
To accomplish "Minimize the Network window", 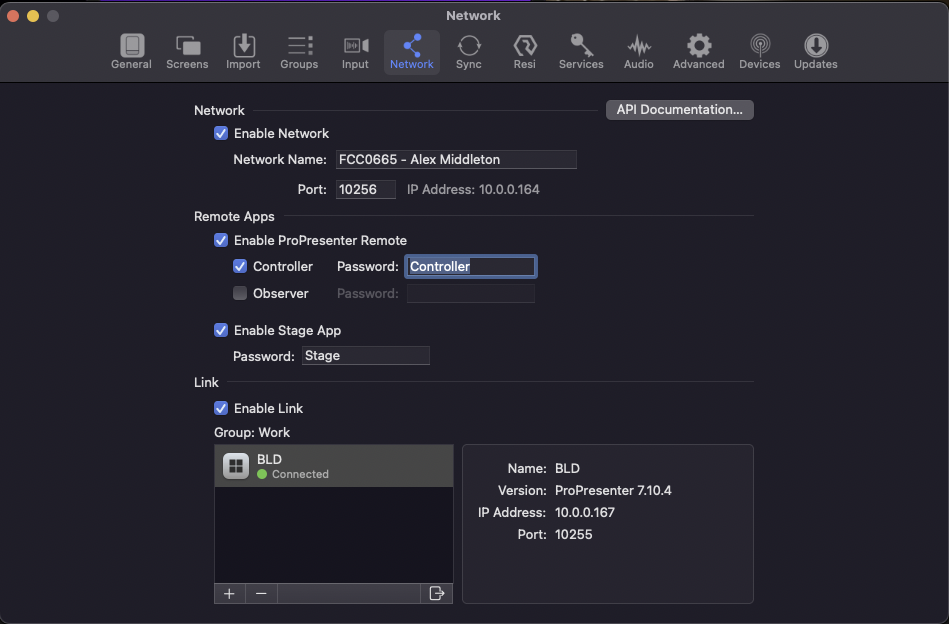I will tap(33, 16).
